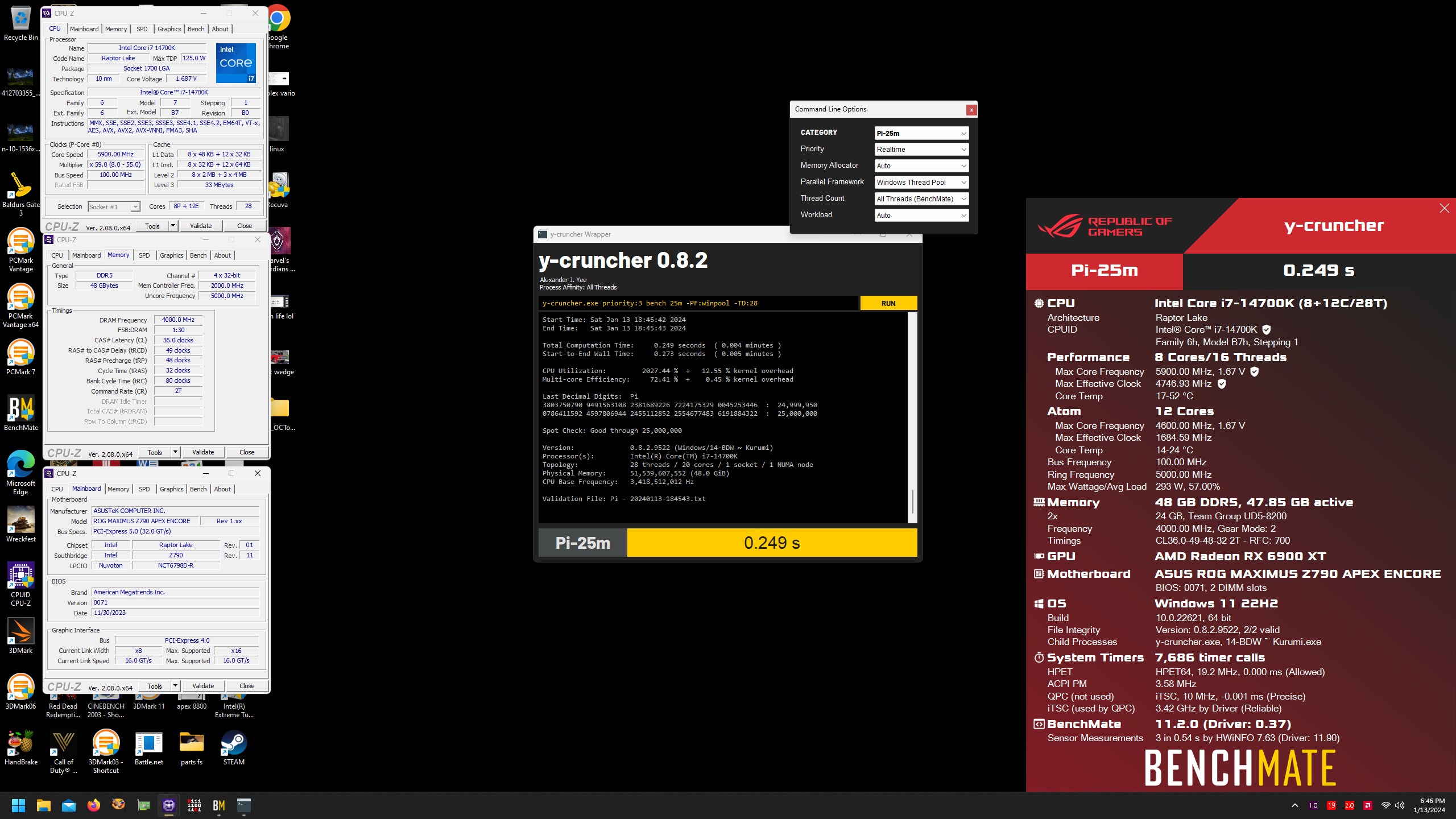Open Tools dropdown arrow in CPU-Z Mainboard window
1456x819 pixels.
[175, 686]
